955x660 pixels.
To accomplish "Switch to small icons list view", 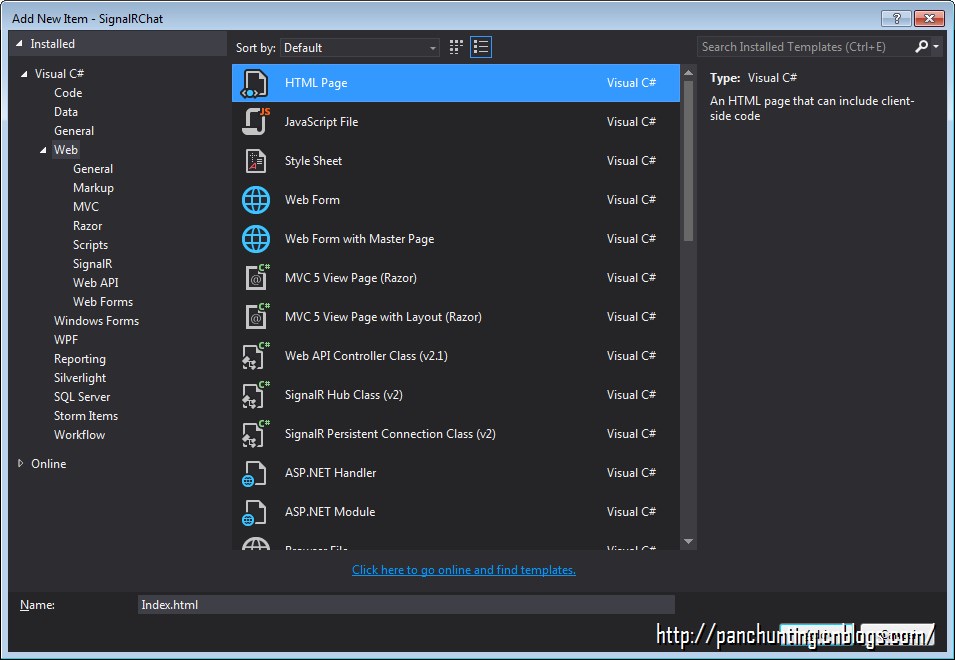I will tap(481, 47).
